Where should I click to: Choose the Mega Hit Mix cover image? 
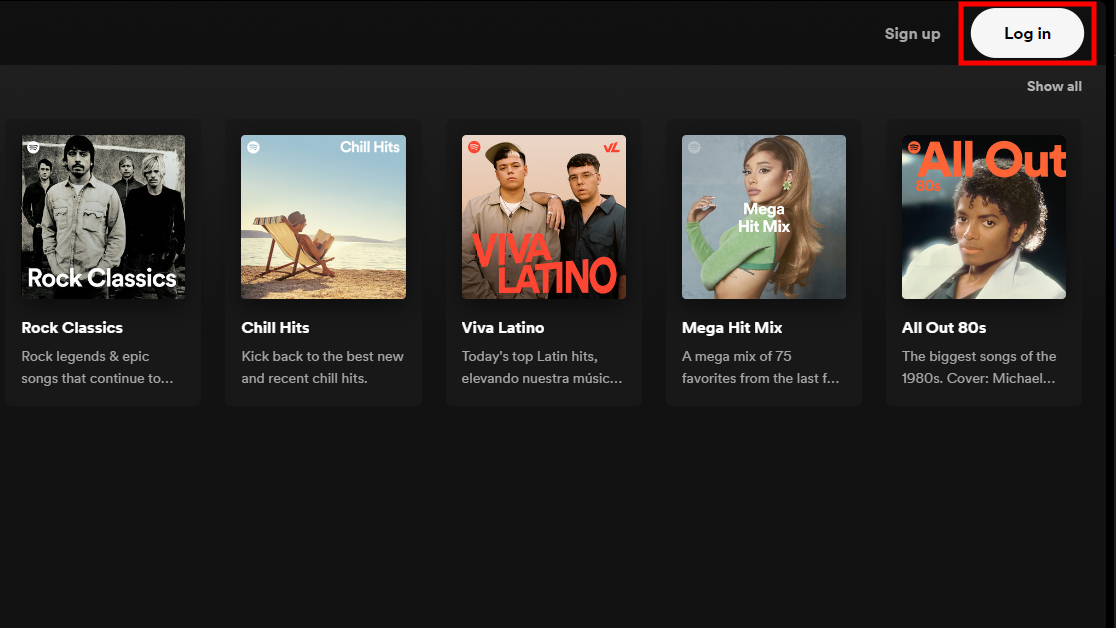coord(764,217)
